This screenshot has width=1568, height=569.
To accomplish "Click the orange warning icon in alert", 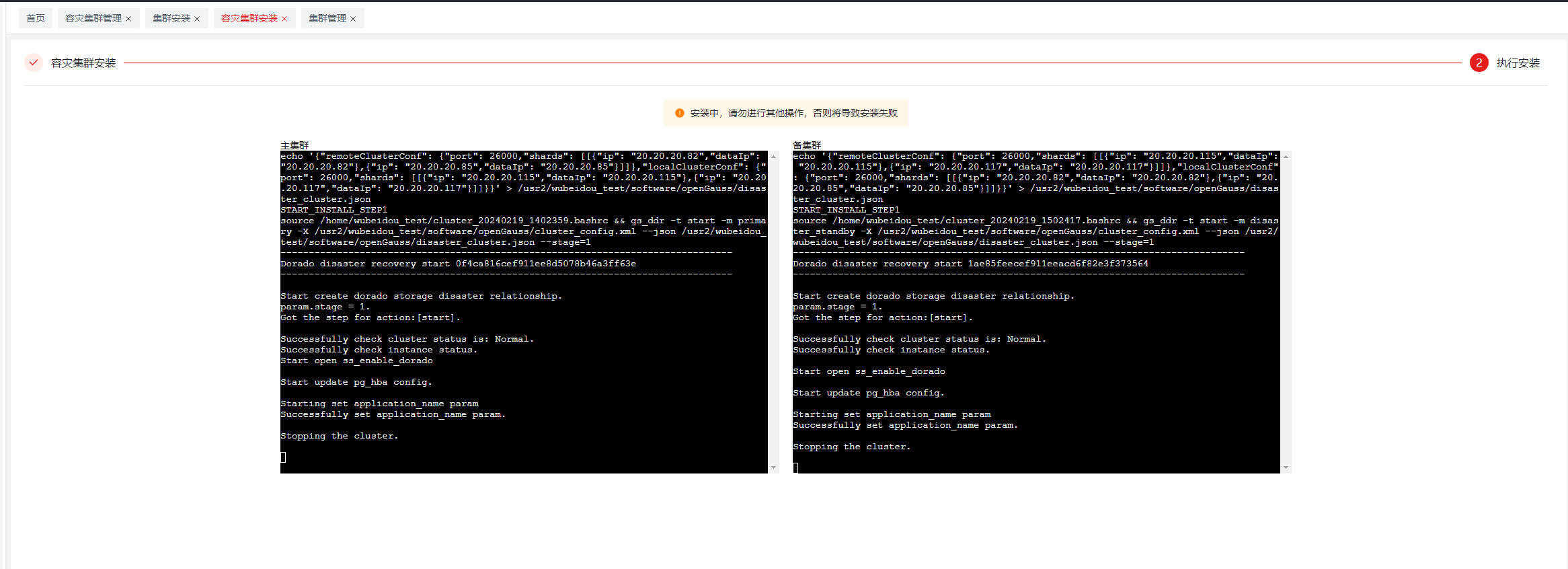I will point(679,113).
